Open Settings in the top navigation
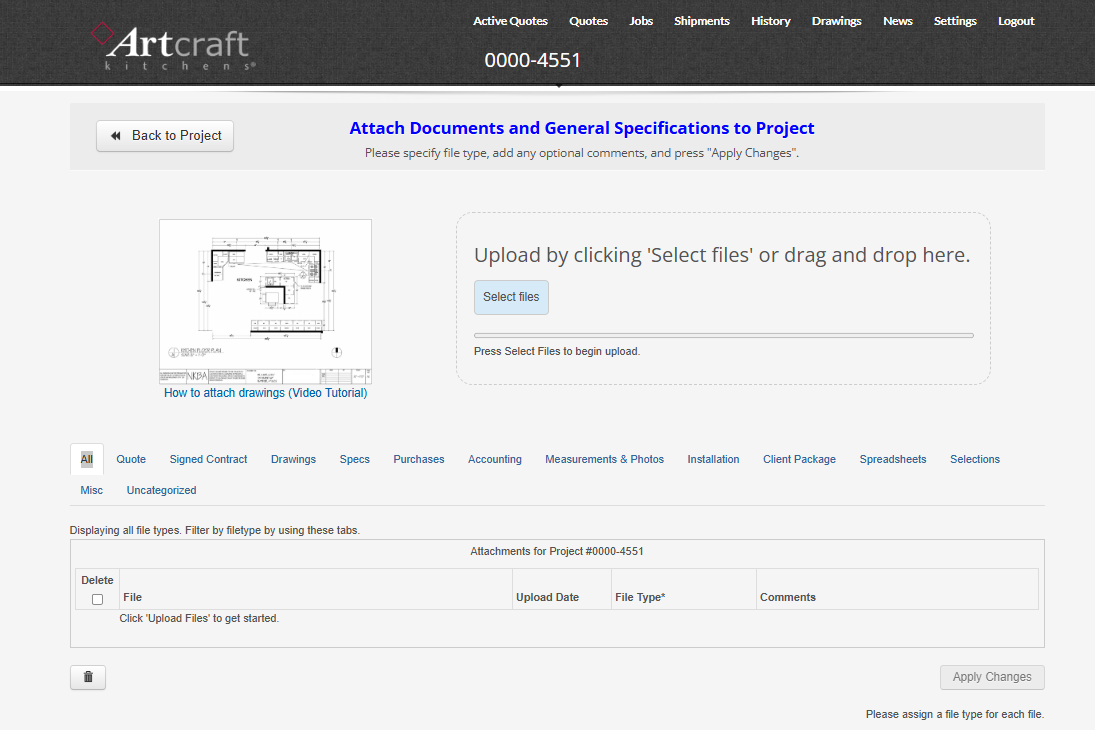Screen dimensions: 1095x730 point(955,21)
